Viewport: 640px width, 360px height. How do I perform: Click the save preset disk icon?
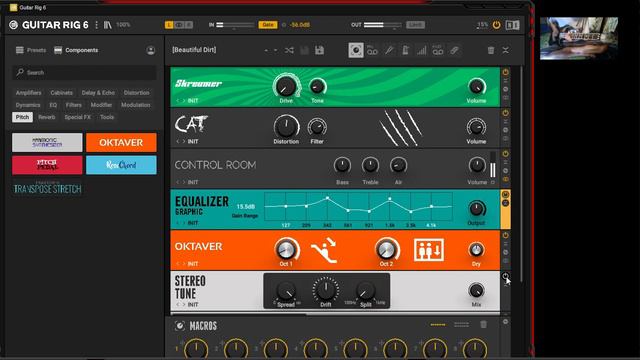[304, 50]
